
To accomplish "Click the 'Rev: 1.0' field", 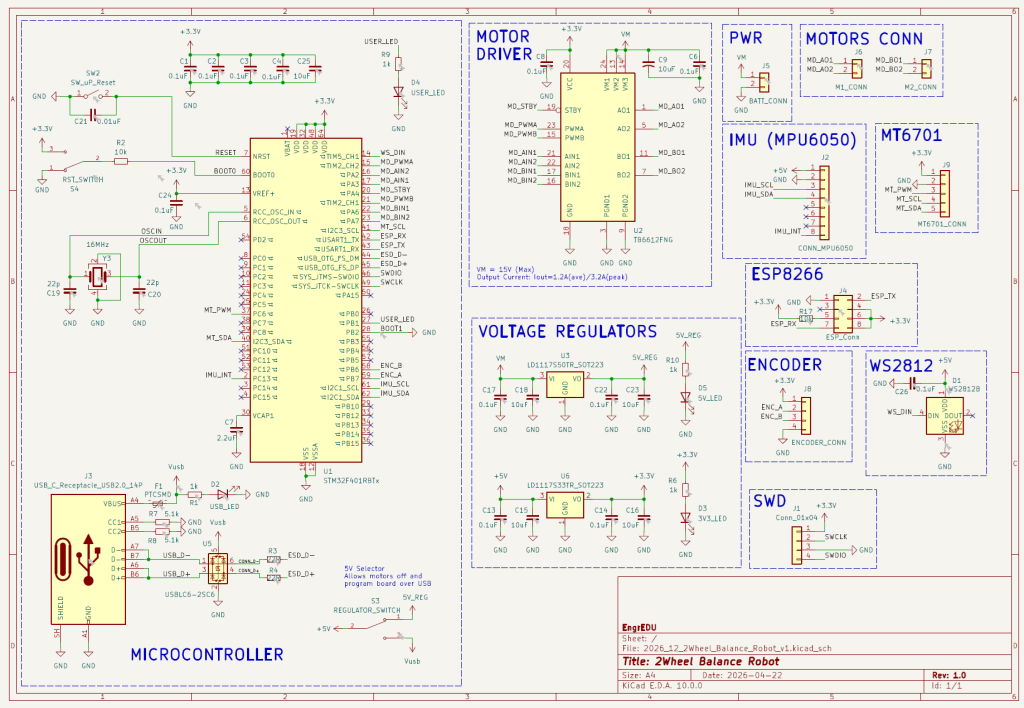I will point(949,675).
